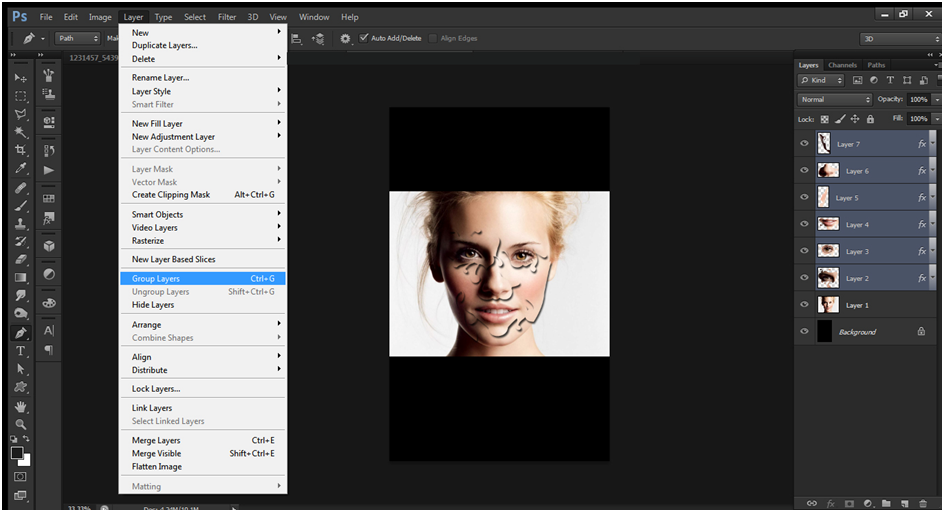Add a layer mask from panel bottom
944x512 pixels.
click(x=849, y=503)
